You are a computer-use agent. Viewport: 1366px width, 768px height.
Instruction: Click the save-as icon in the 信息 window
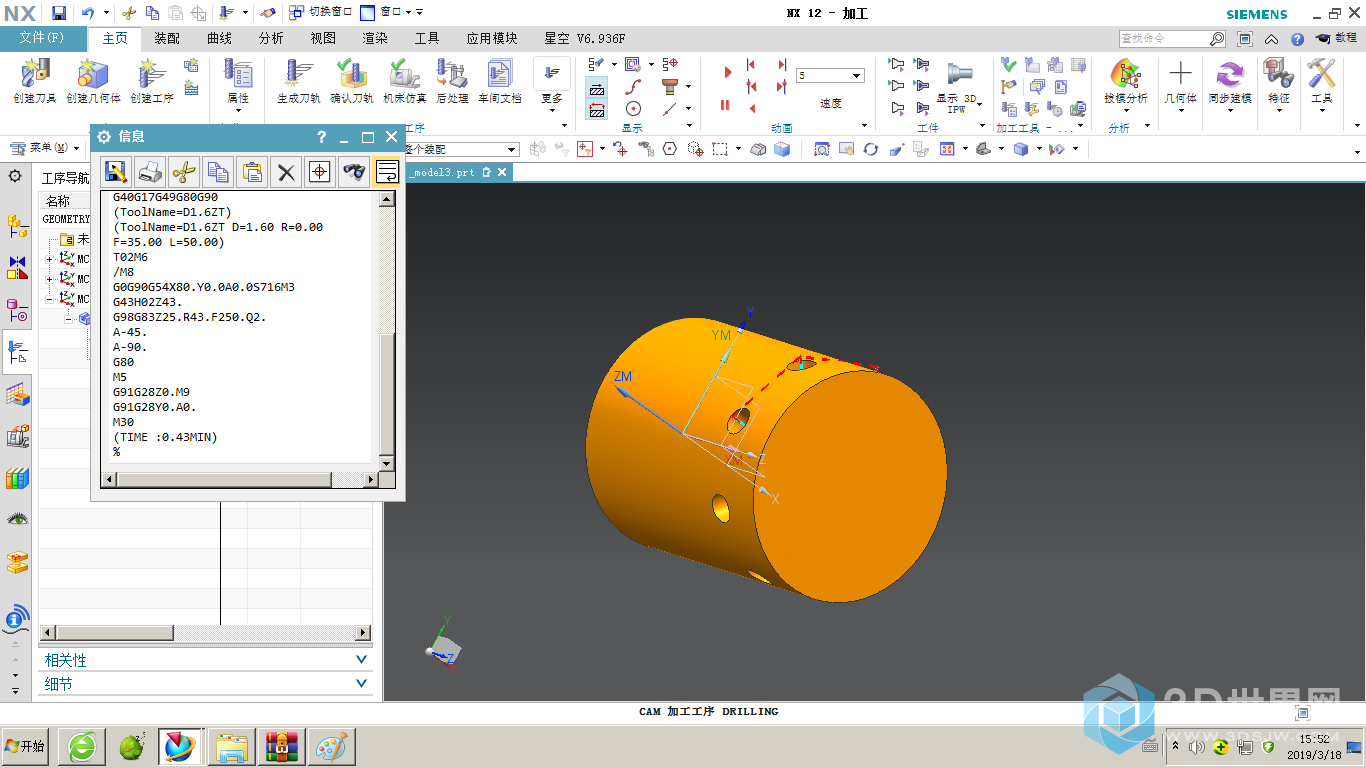click(116, 171)
